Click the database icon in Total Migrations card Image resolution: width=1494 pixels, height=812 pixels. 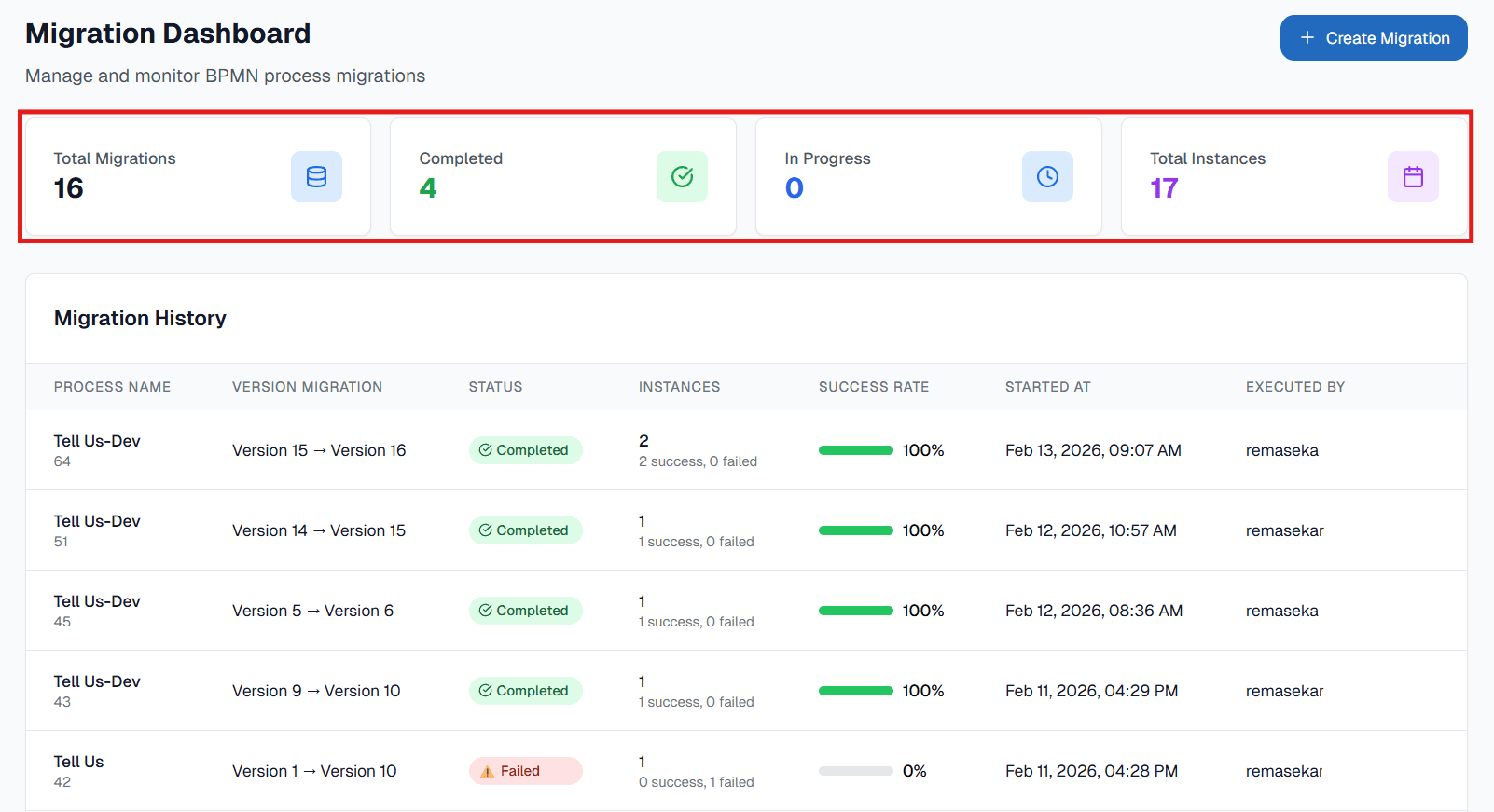coord(316,177)
